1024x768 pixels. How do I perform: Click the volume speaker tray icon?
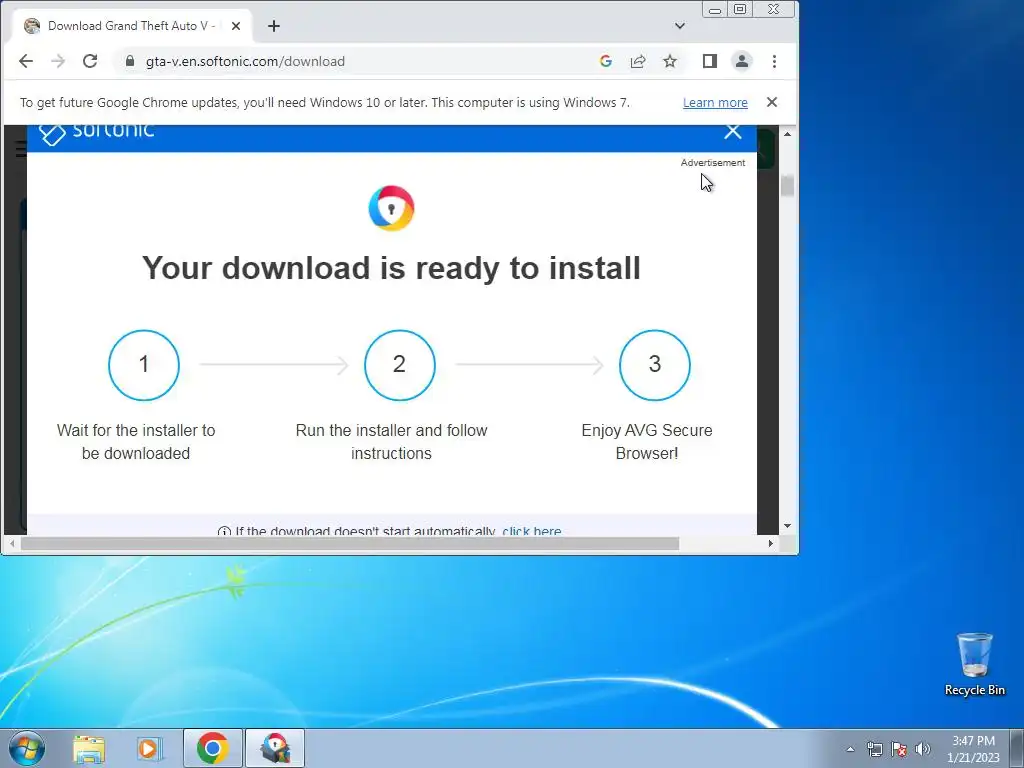tap(923, 749)
